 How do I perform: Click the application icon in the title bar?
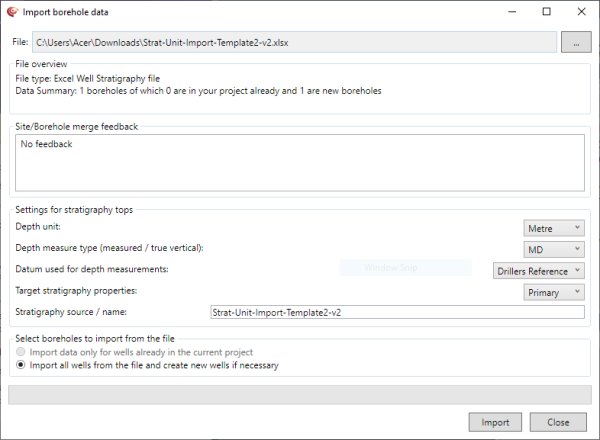pos(11,12)
